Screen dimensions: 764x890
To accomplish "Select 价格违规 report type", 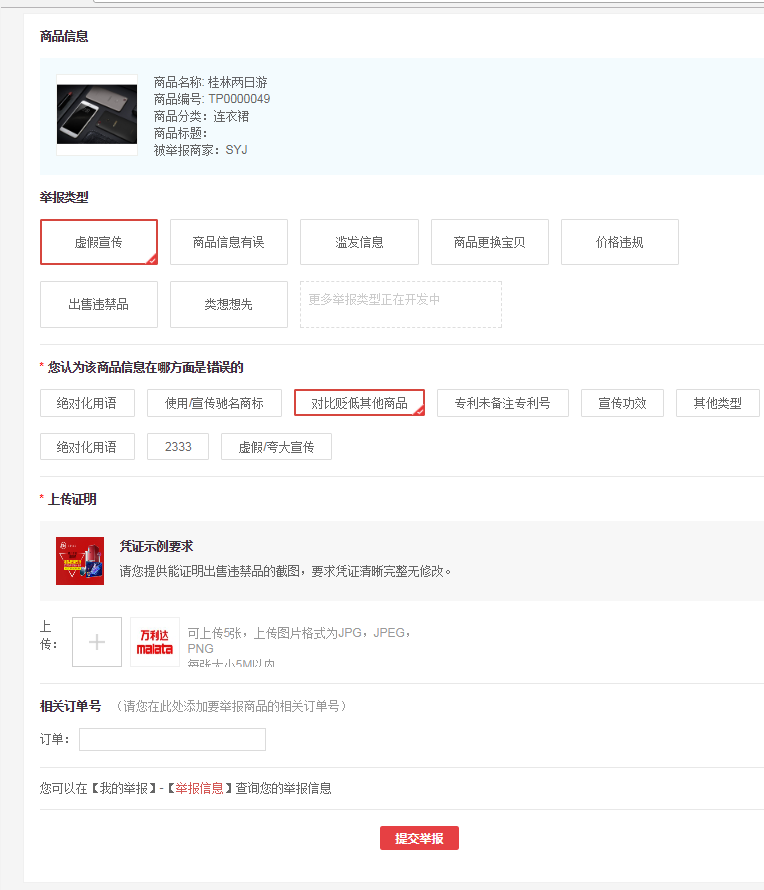I will [x=619, y=242].
